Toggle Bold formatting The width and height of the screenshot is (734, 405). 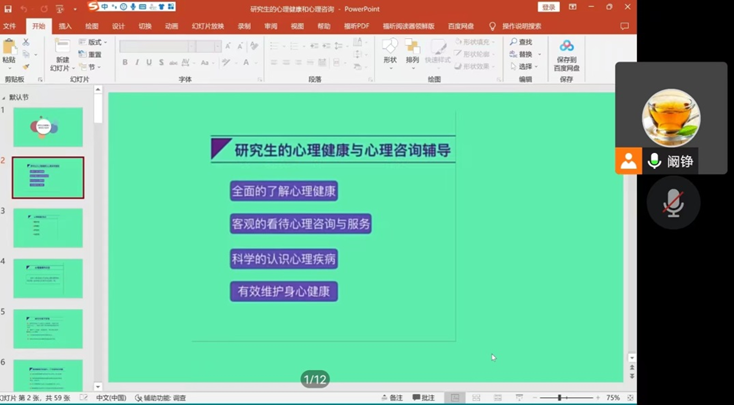(125, 63)
